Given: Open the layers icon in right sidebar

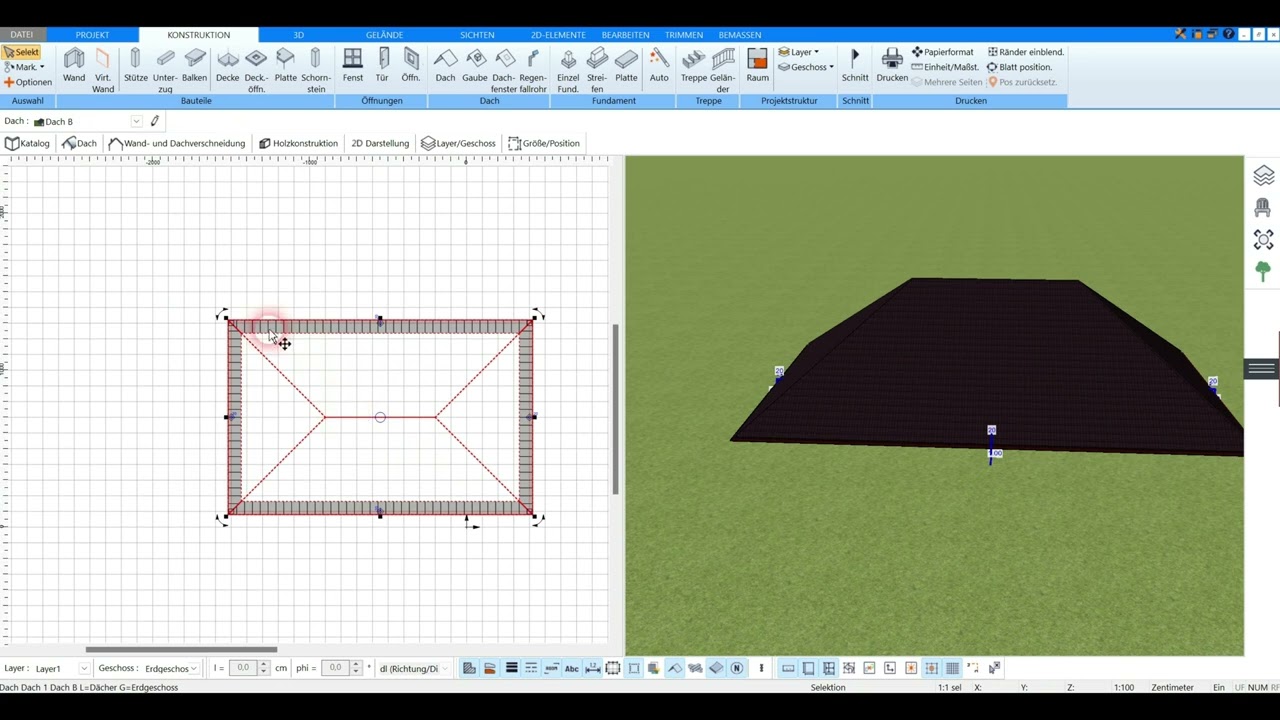Looking at the screenshot, I should point(1264,176).
